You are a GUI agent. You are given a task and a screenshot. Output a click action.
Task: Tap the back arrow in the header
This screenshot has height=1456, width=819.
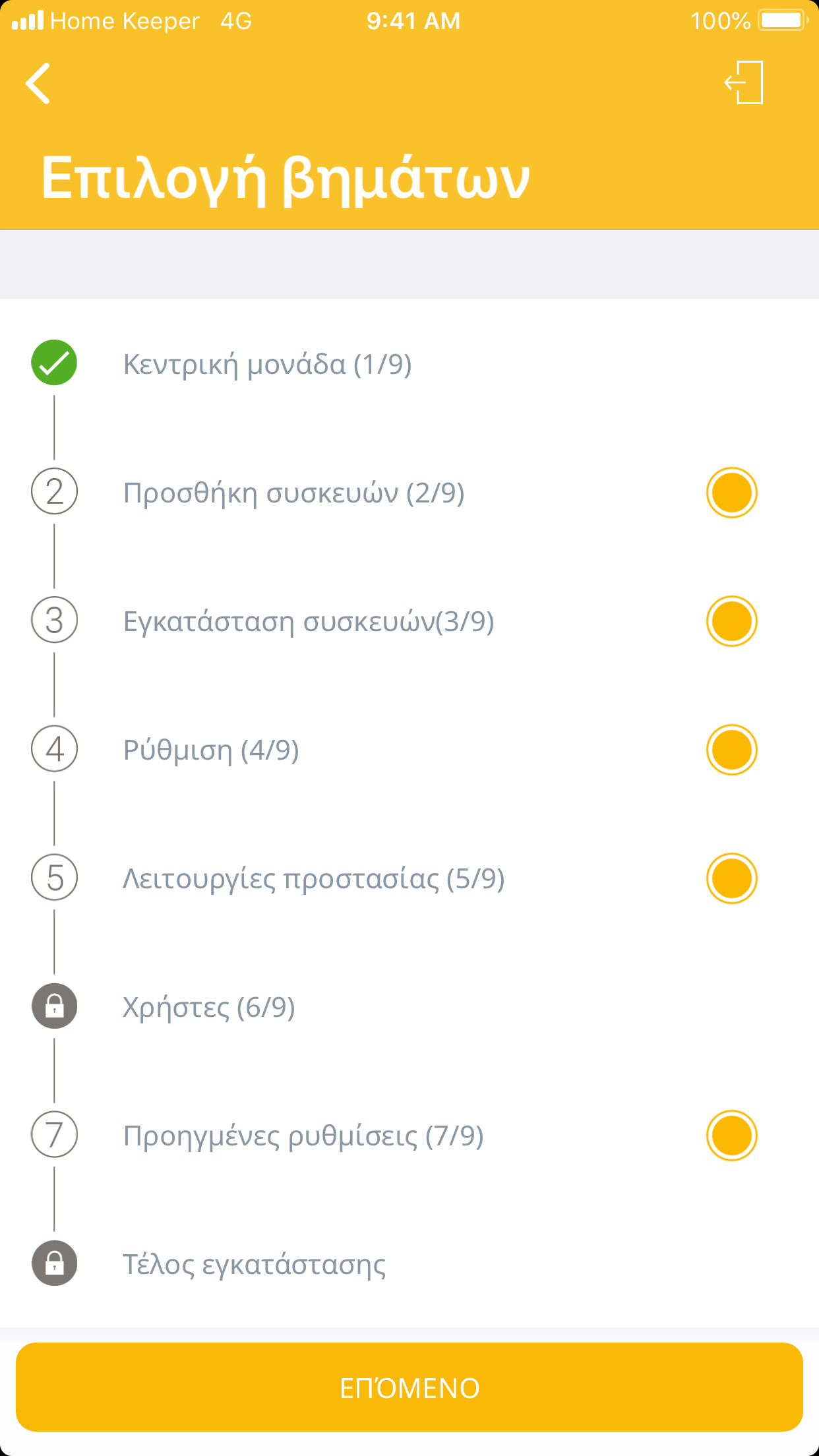[38, 84]
